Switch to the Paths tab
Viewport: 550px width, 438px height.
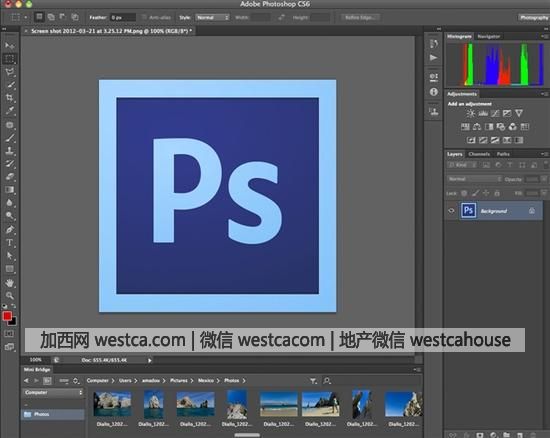(x=503, y=154)
